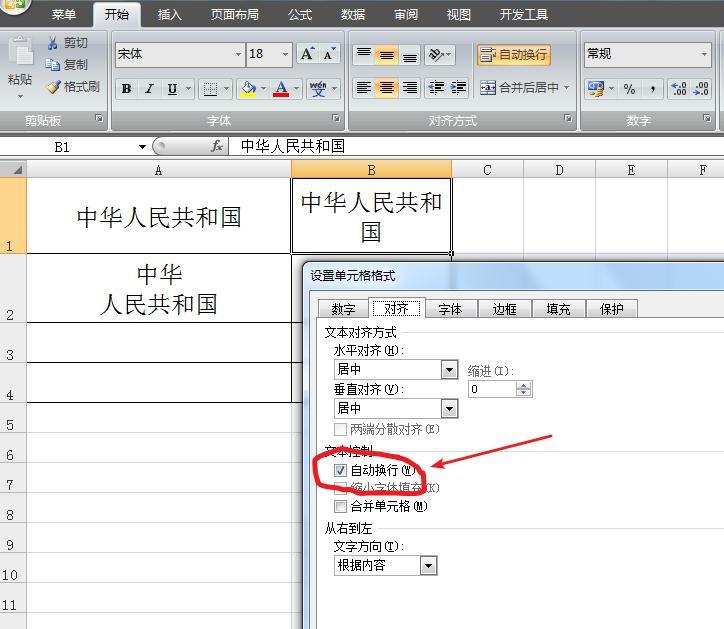724x629 pixels.
Task: Apply cell borders icon
Action: tap(211, 89)
